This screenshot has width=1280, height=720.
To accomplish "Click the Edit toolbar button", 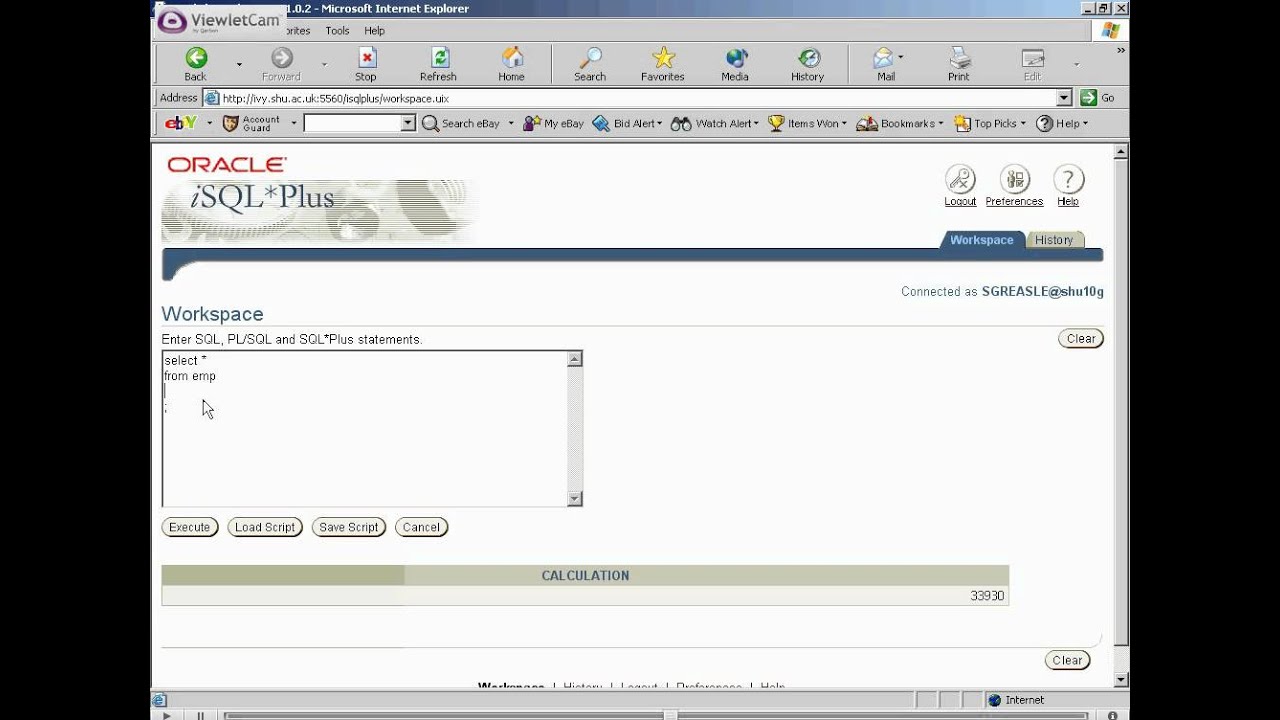I will point(1032,64).
